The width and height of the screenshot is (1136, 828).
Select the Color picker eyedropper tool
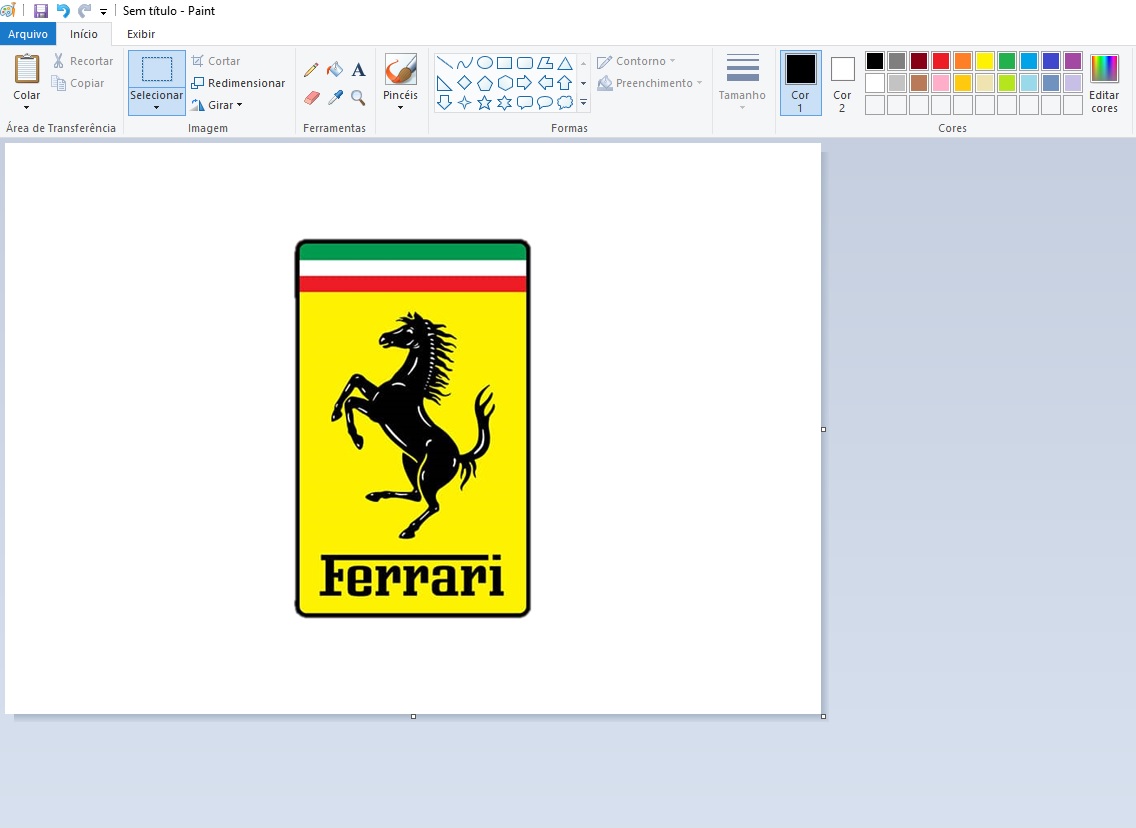(x=335, y=97)
